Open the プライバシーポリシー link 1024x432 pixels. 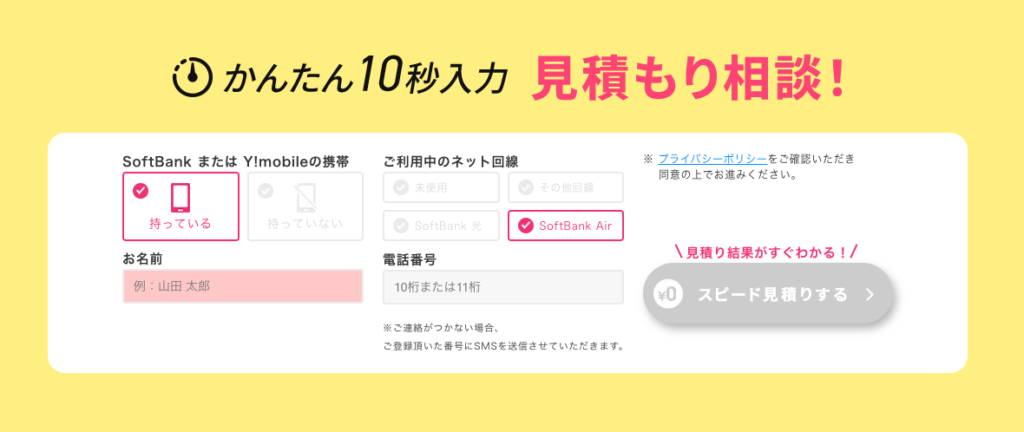point(712,159)
